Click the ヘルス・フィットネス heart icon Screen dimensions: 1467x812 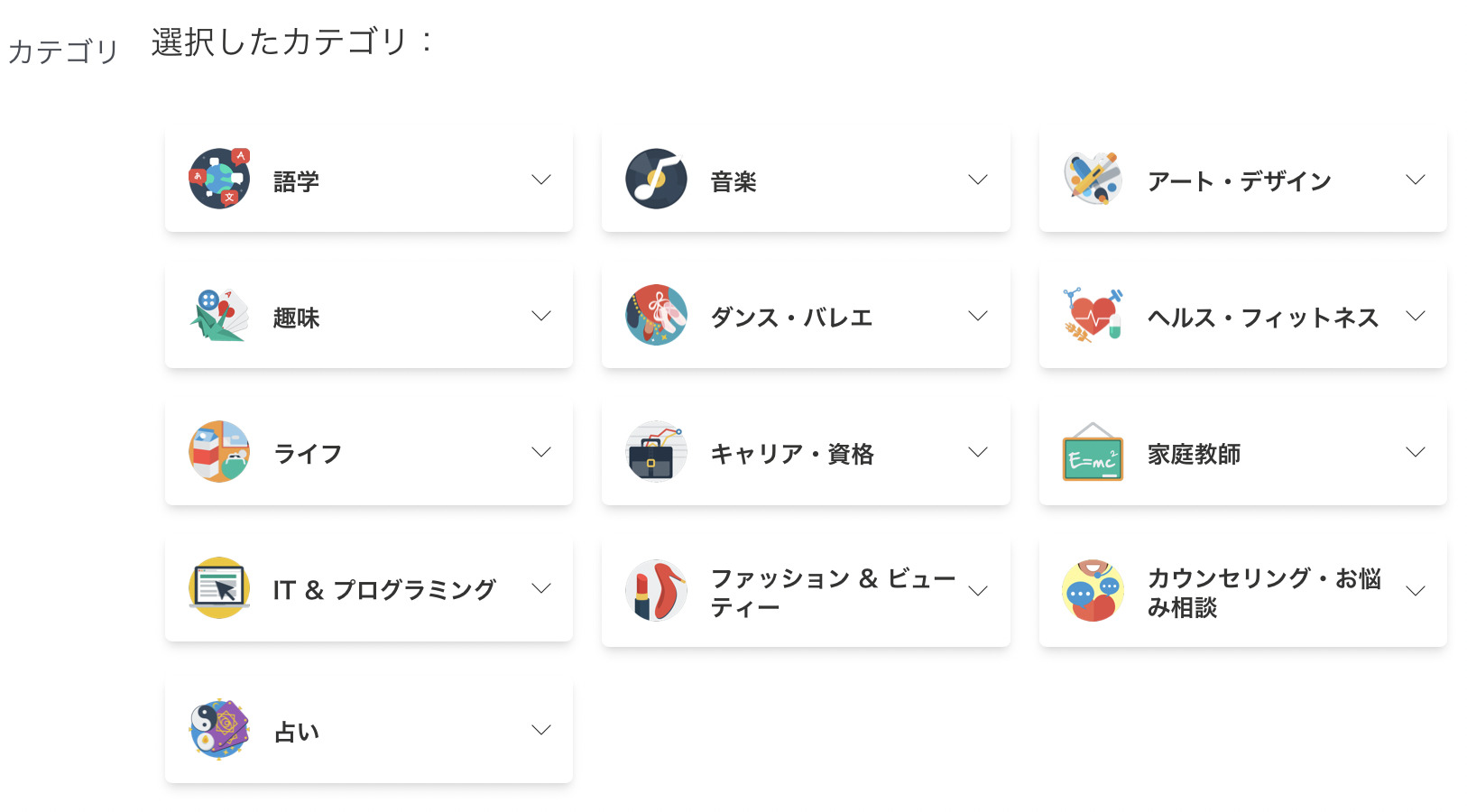point(1093,315)
